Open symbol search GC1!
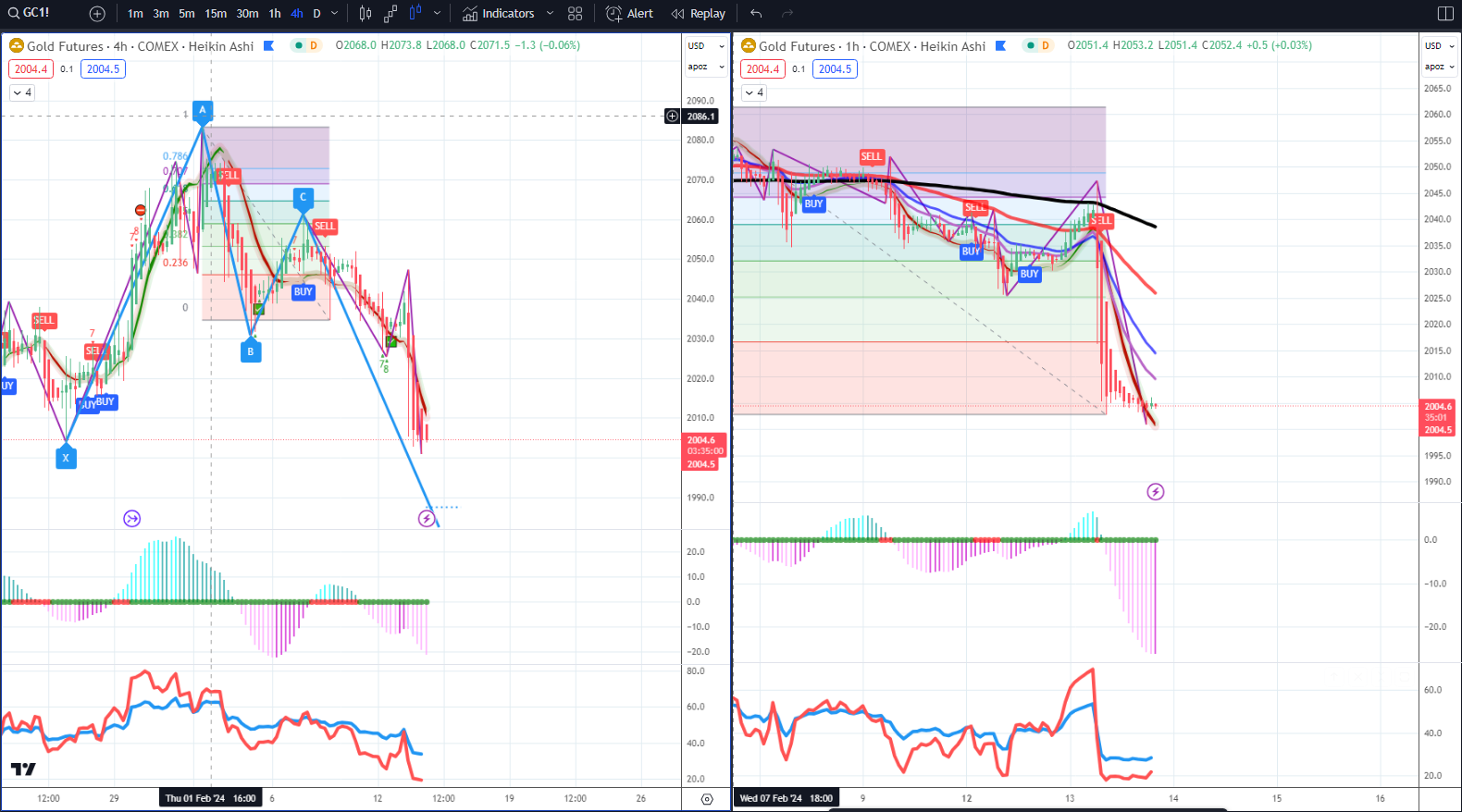 coord(30,13)
